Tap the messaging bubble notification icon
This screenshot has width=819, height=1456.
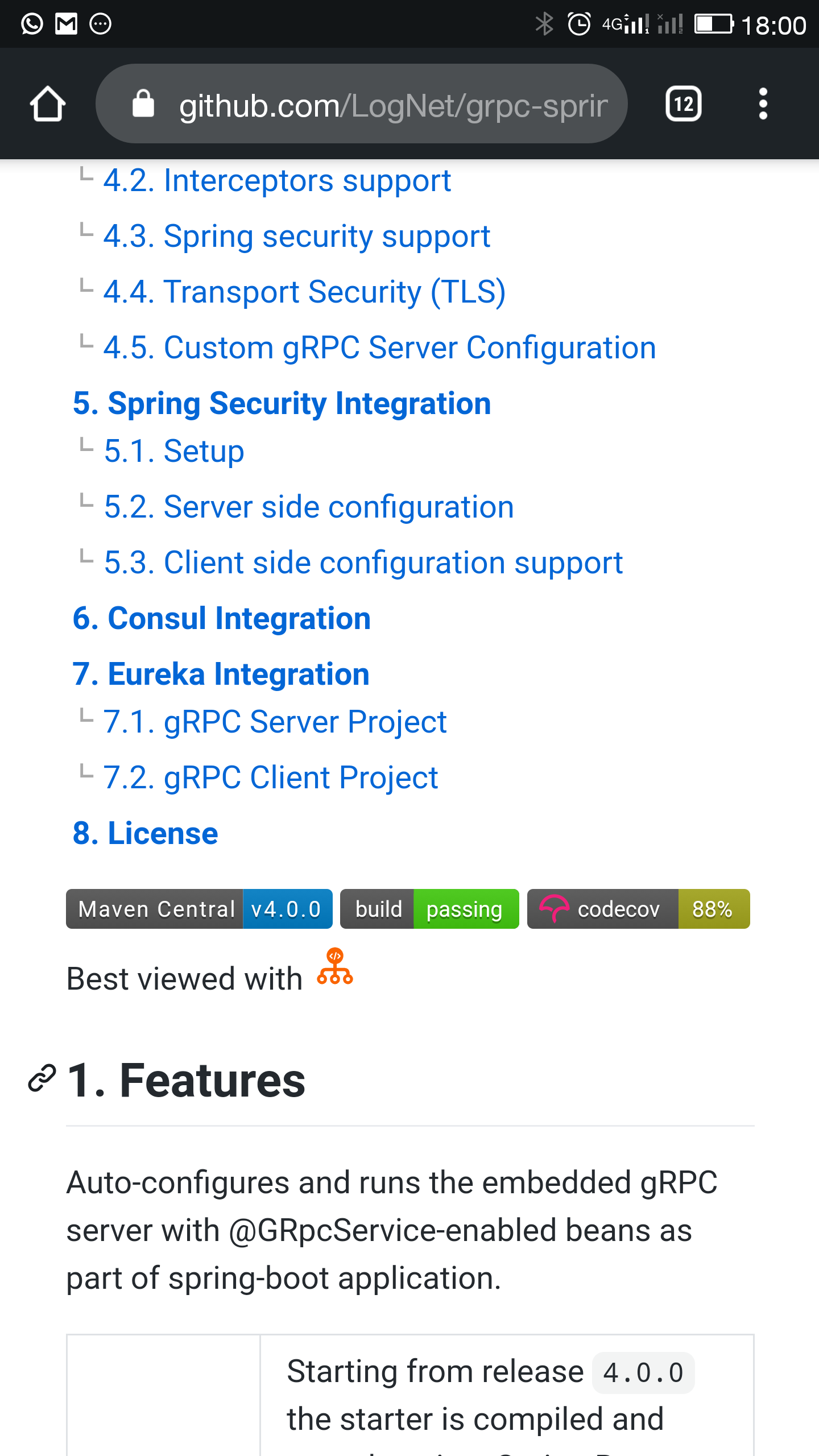coord(101,24)
